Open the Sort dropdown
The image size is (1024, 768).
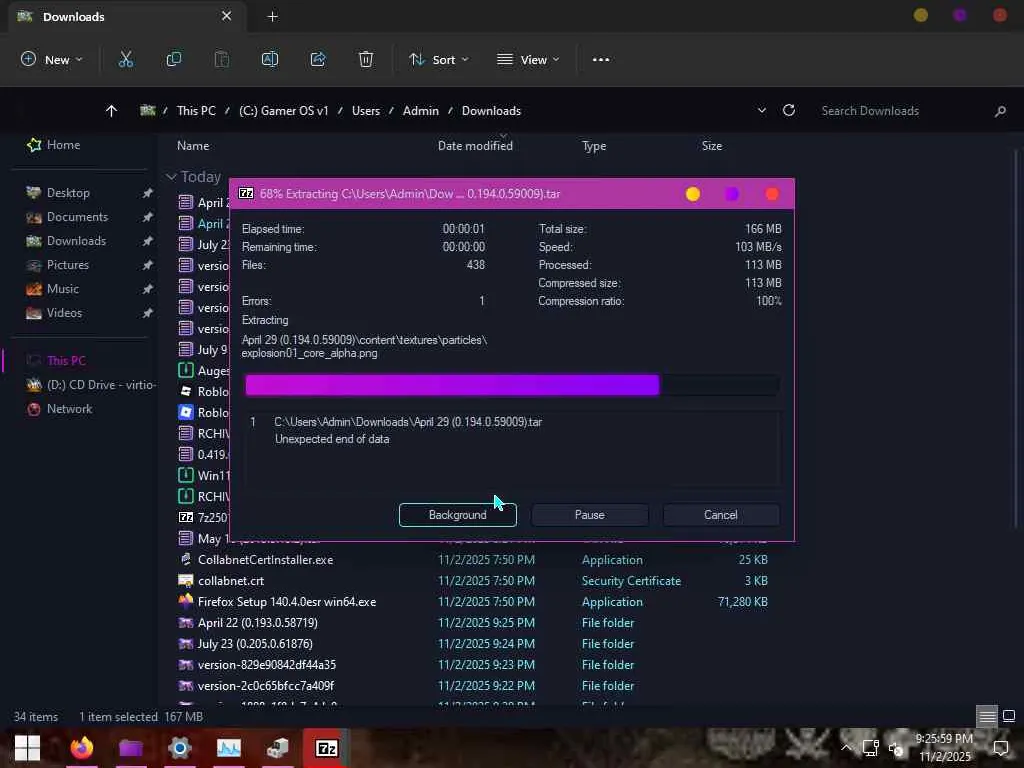tap(439, 59)
